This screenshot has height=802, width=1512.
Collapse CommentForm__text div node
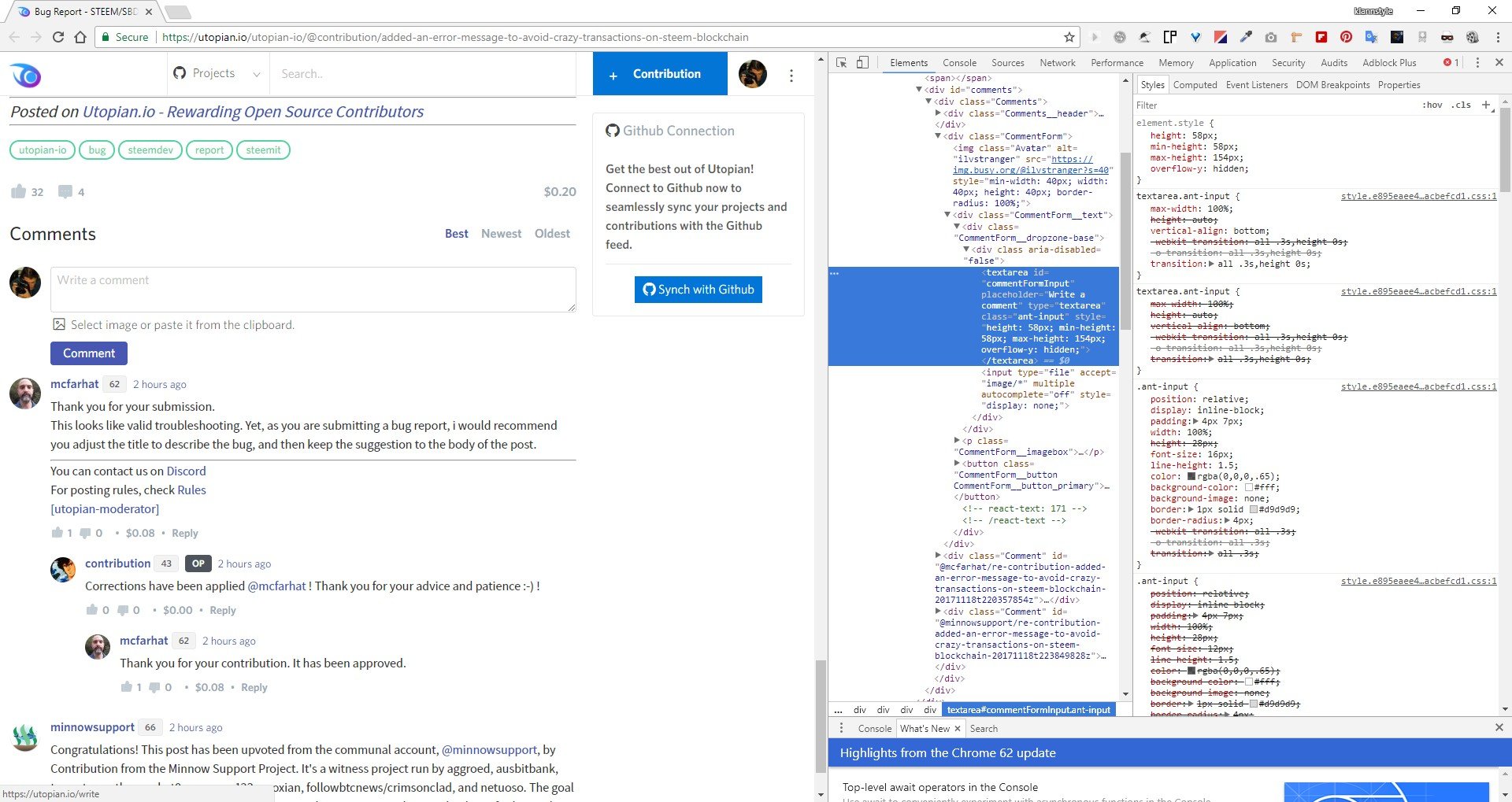(947, 215)
